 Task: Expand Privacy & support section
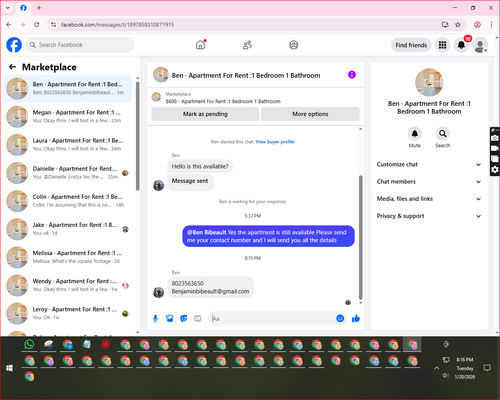tap(429, 216)
